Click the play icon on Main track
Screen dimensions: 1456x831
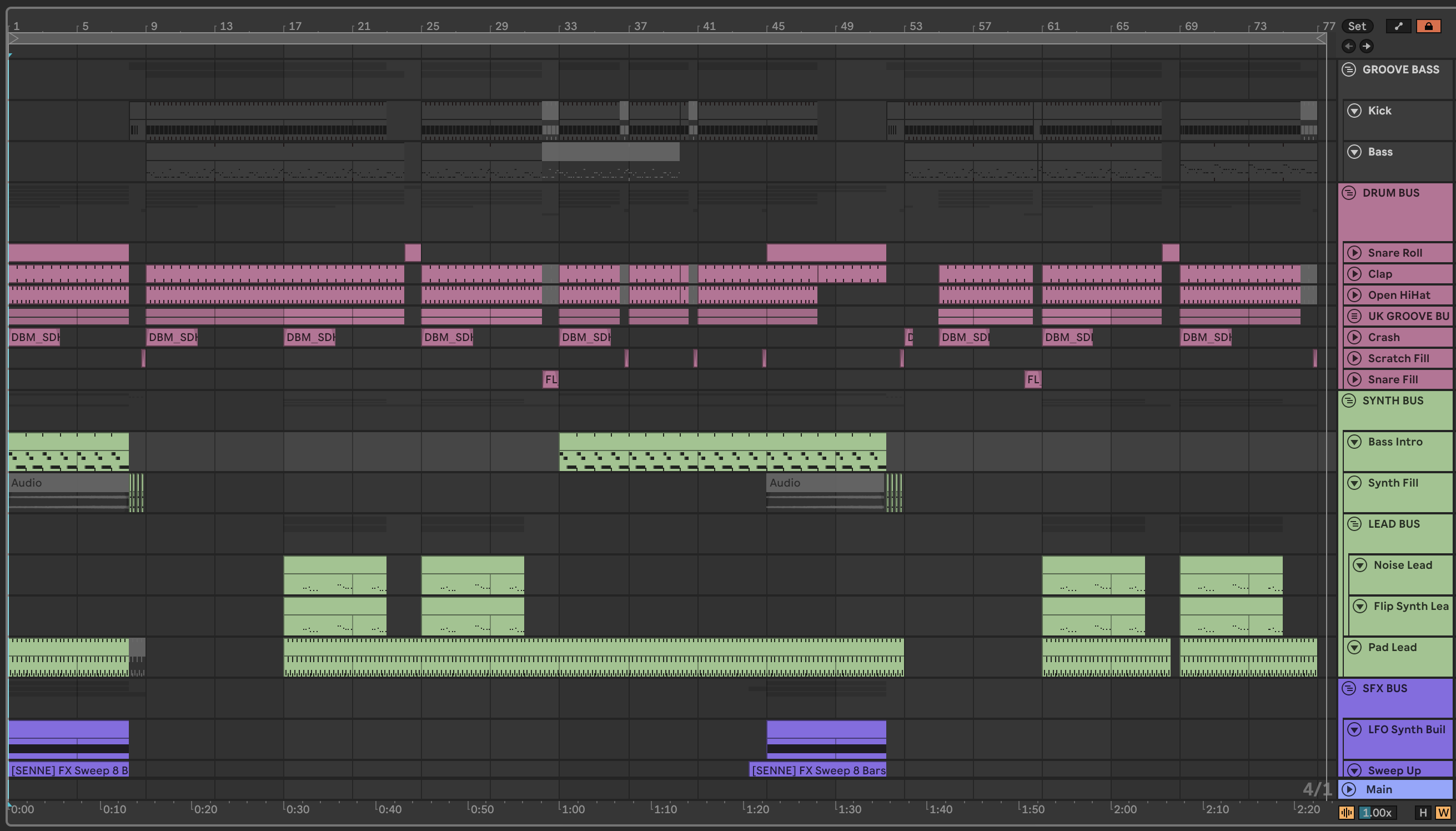[1349, 789]
